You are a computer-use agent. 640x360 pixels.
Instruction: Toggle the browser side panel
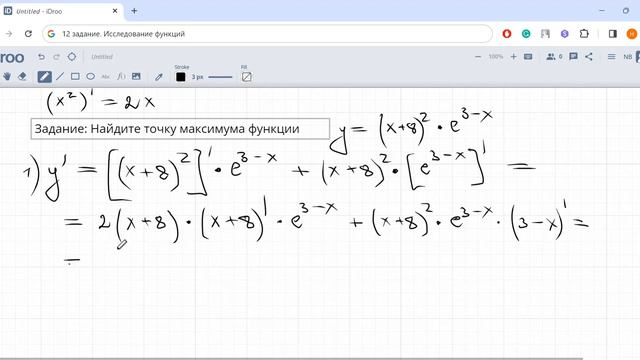(613, 34)
